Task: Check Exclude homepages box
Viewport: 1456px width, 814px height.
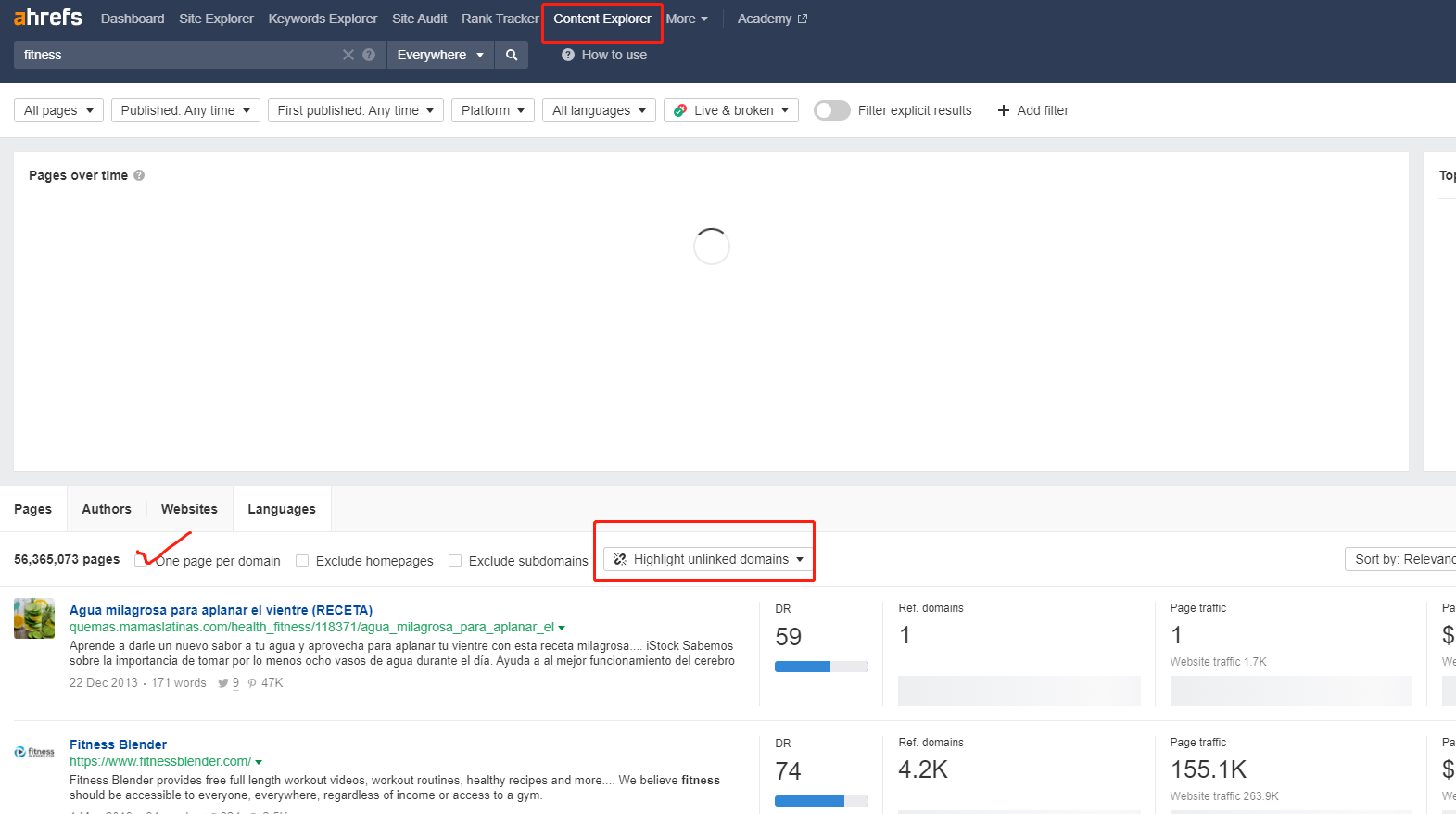Action: 302,561
